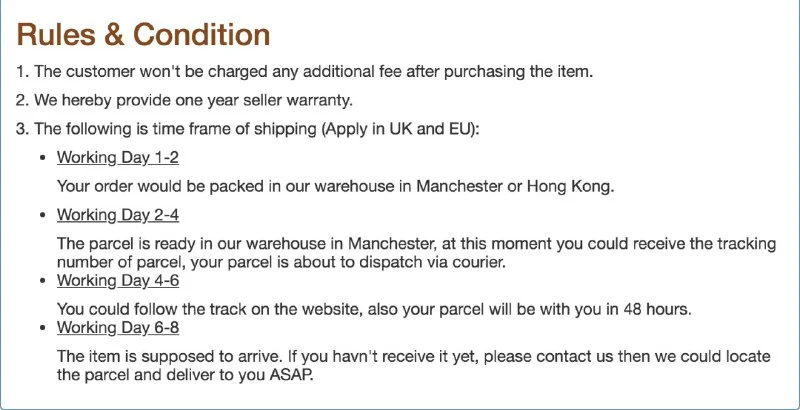800x410 pixels.
Task: Click the tracking number dispatch paragraph
Action: (420, 253)
